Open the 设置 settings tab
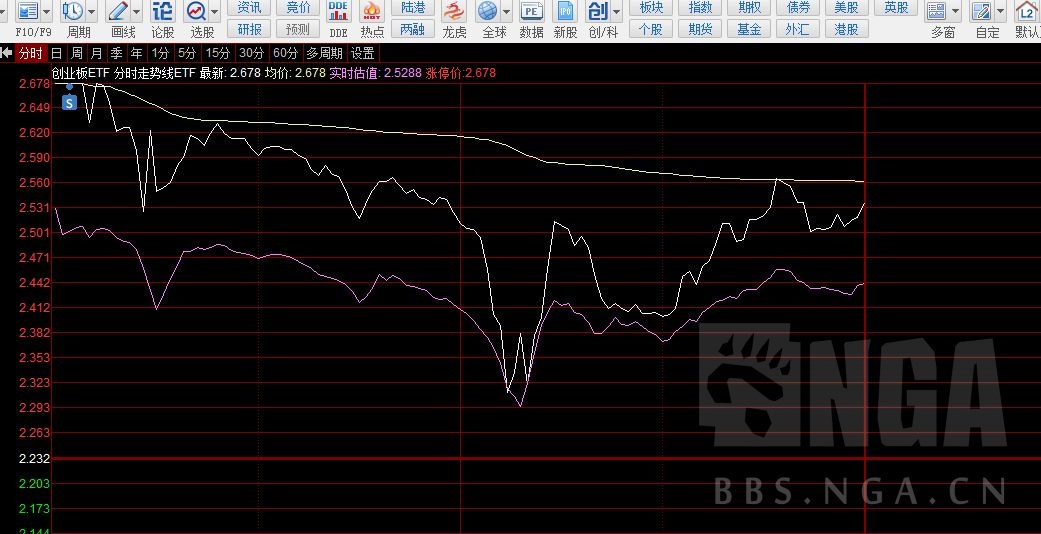Viewport: 1041px width, 534px height. [362, 53]
